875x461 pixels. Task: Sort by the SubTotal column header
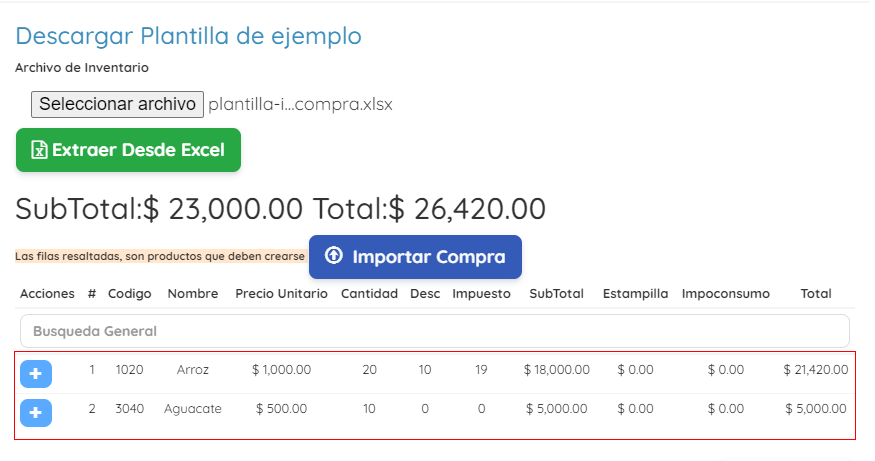(556, 294)
